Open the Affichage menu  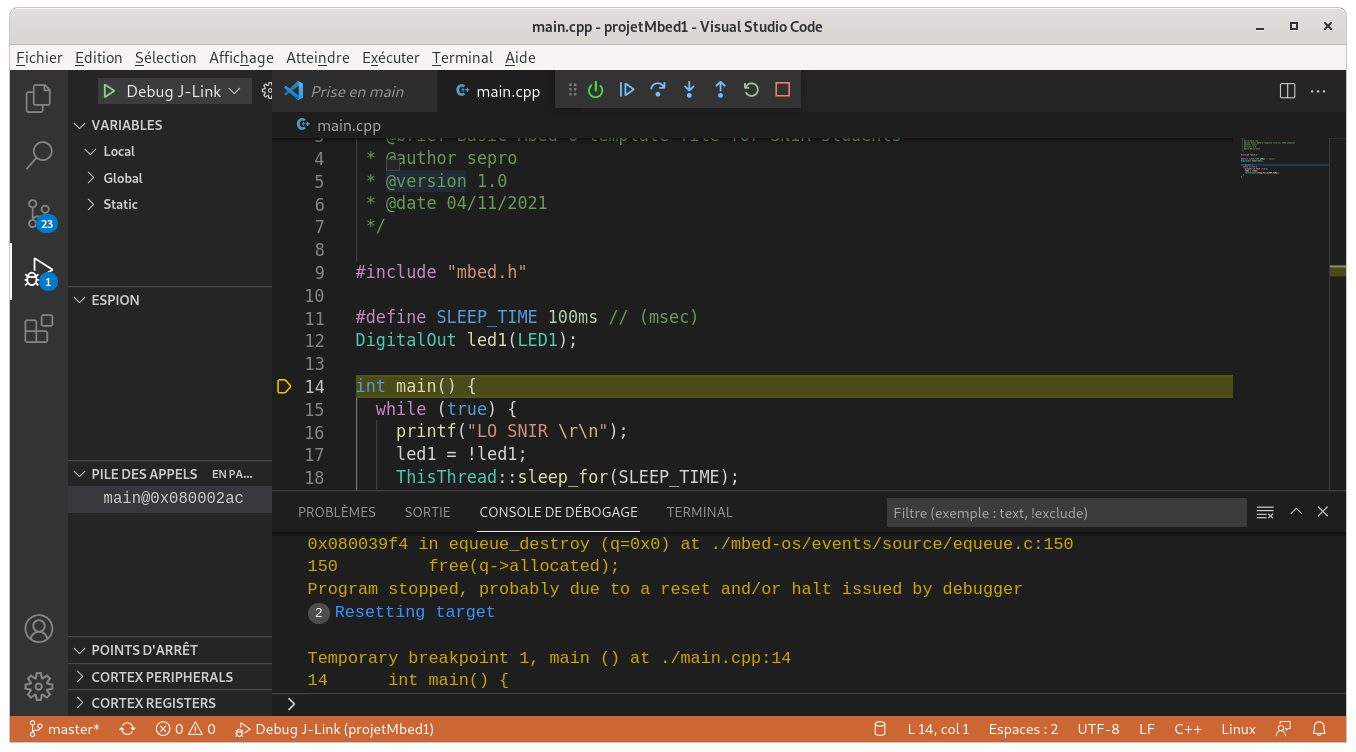(241, 58)
